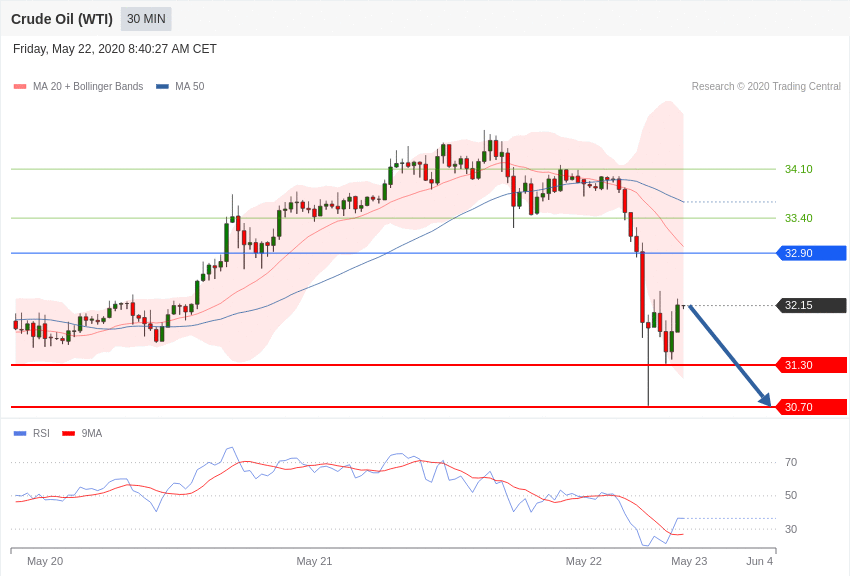Click Research © 2020 Trading Central credit
This screenshot has width=850, height=576.
pyautogui.click(x=766, y=86)
